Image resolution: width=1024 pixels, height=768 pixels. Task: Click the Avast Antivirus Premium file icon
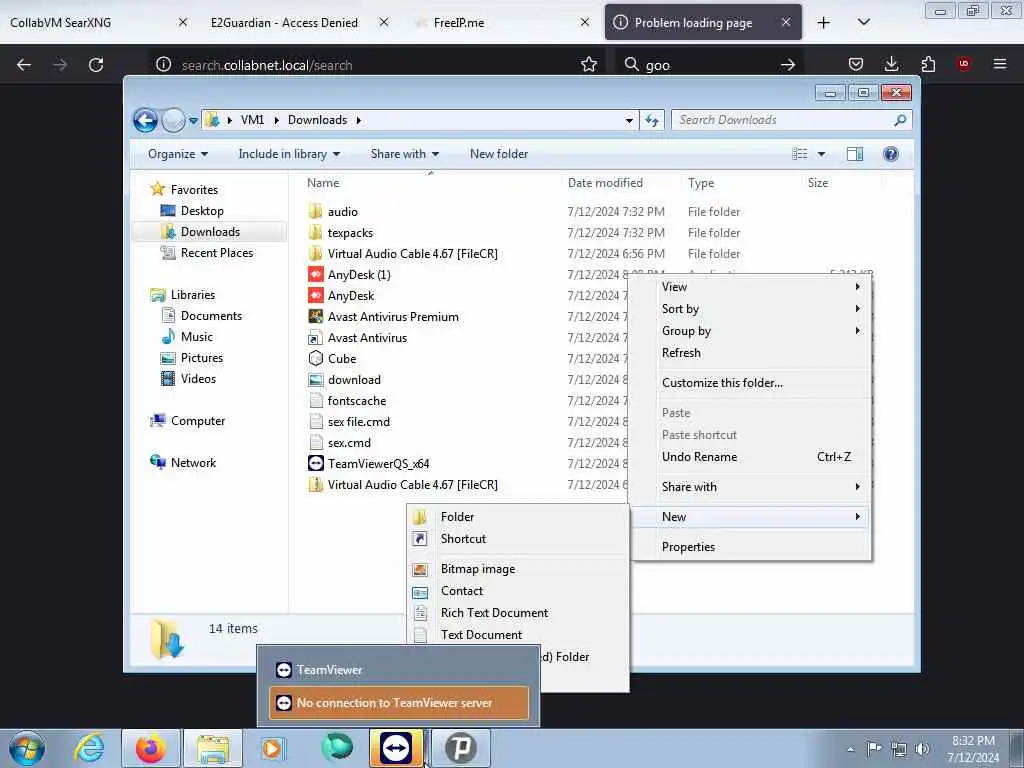pyautogui.click(x=315, y=316)
